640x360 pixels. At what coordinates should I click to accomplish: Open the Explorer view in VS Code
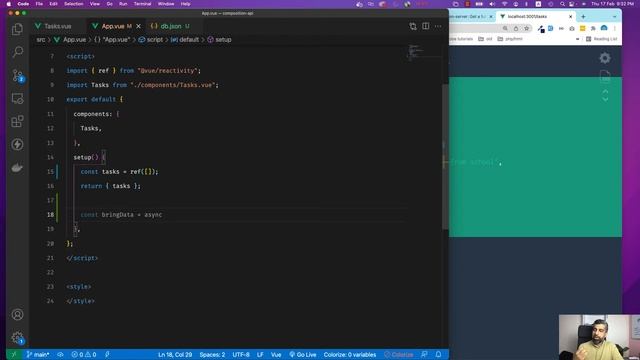17,29
